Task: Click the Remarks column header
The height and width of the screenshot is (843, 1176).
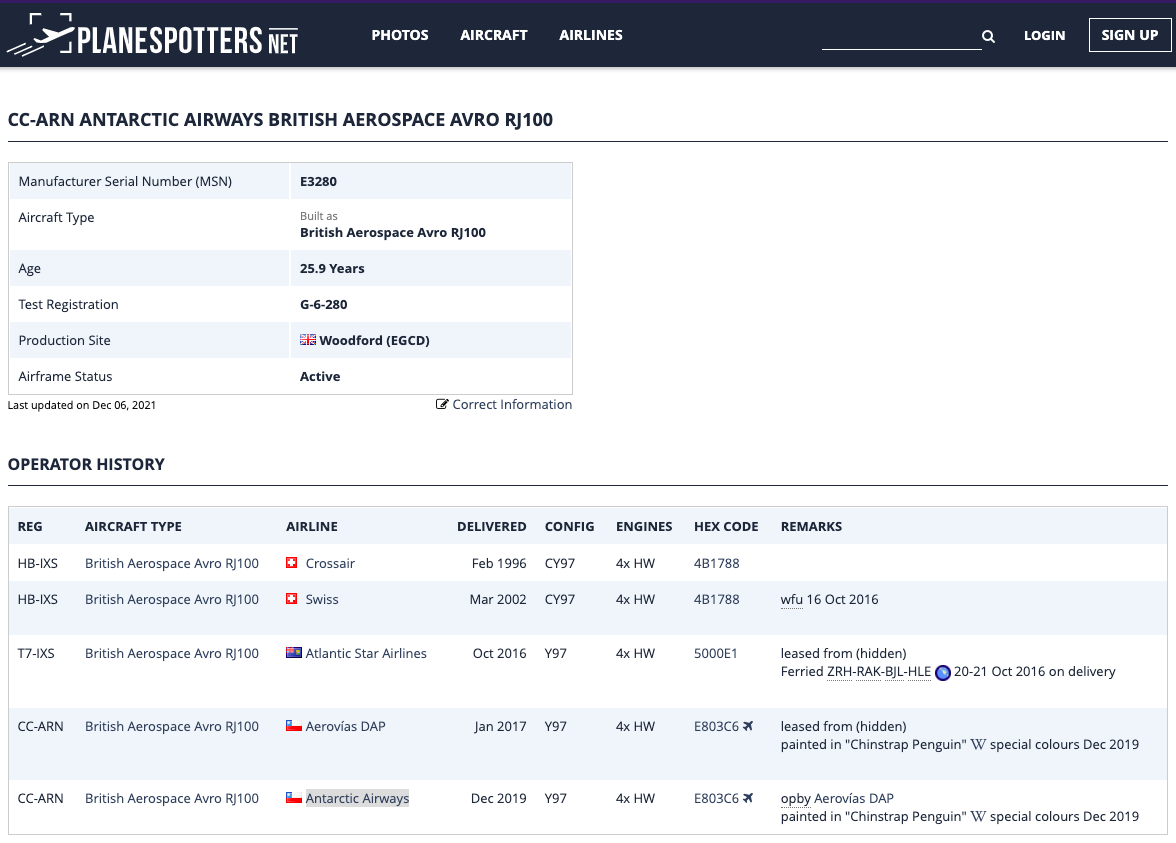Action: 812,526
